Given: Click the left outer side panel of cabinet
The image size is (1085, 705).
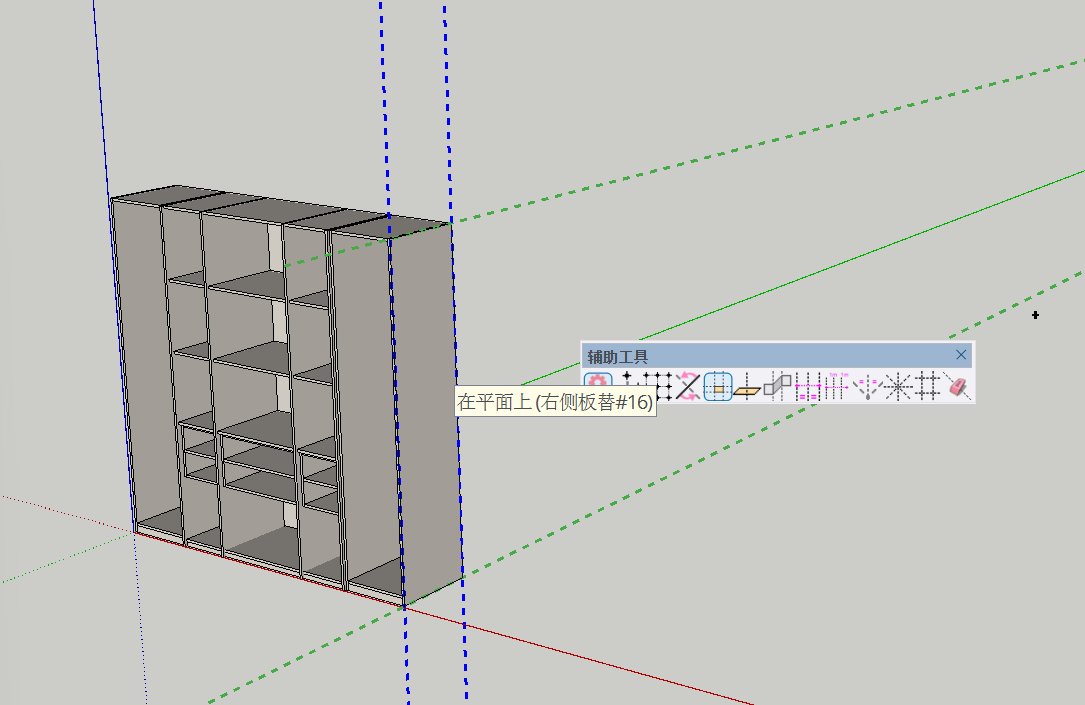Looking at the screenshot, I should [x=122, y=360].
